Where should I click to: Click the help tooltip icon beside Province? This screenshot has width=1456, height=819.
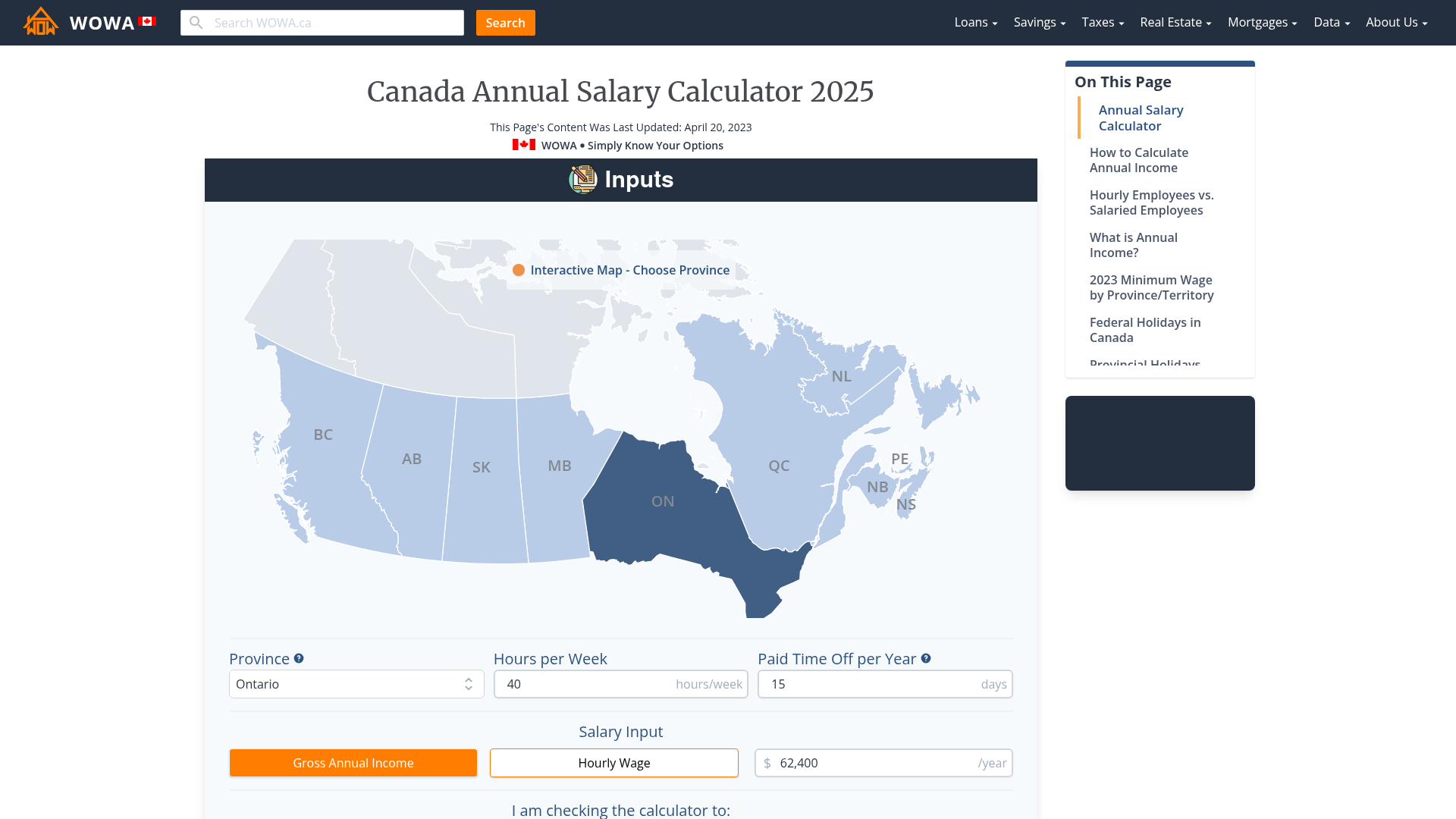[x=299, y=657]
